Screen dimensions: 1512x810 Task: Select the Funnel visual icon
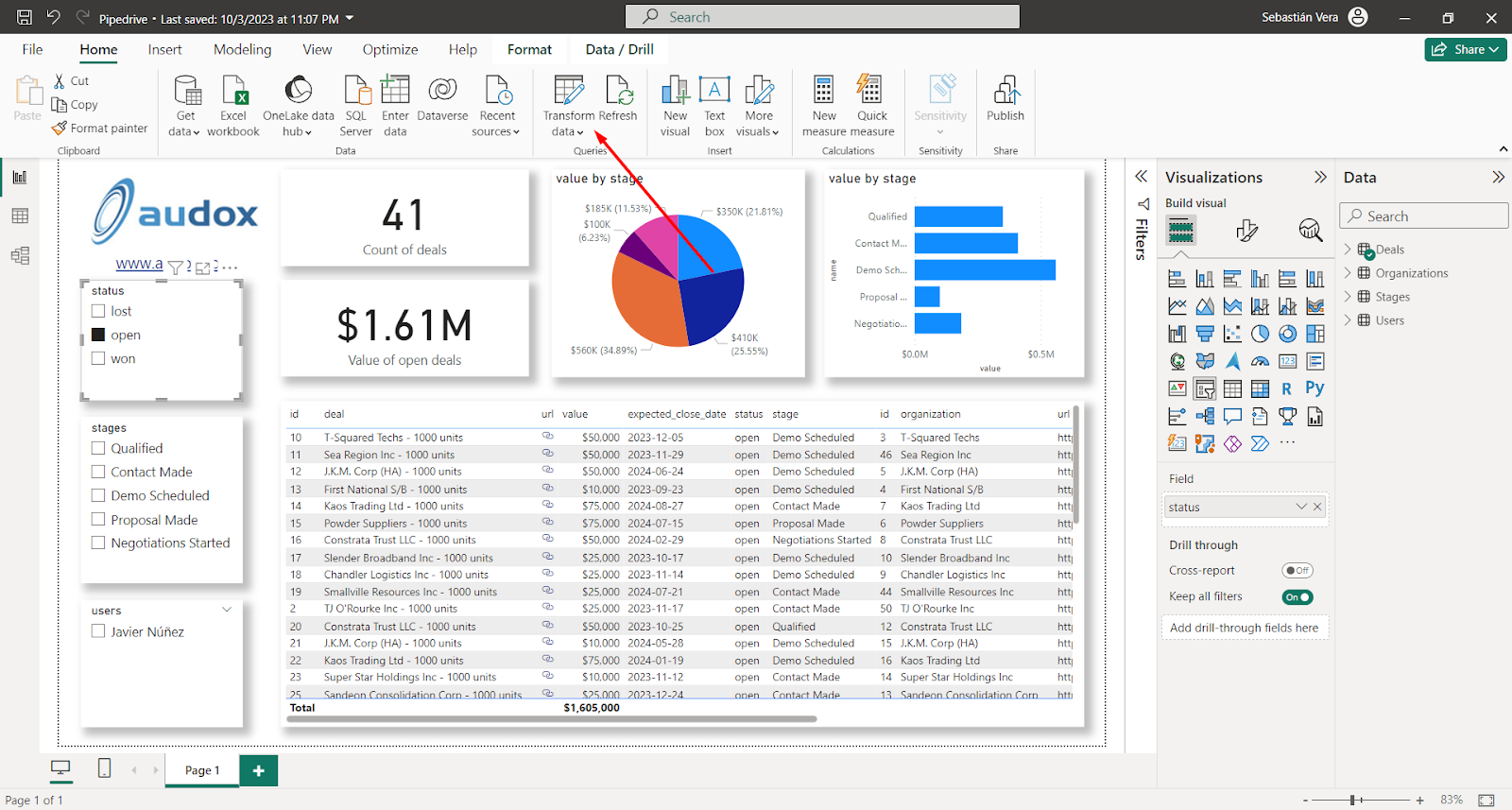pyautogui.click(x=1205, y=334)
